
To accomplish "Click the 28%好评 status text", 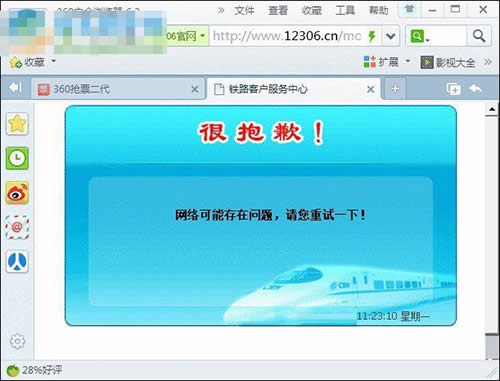I will pos(42,370).
